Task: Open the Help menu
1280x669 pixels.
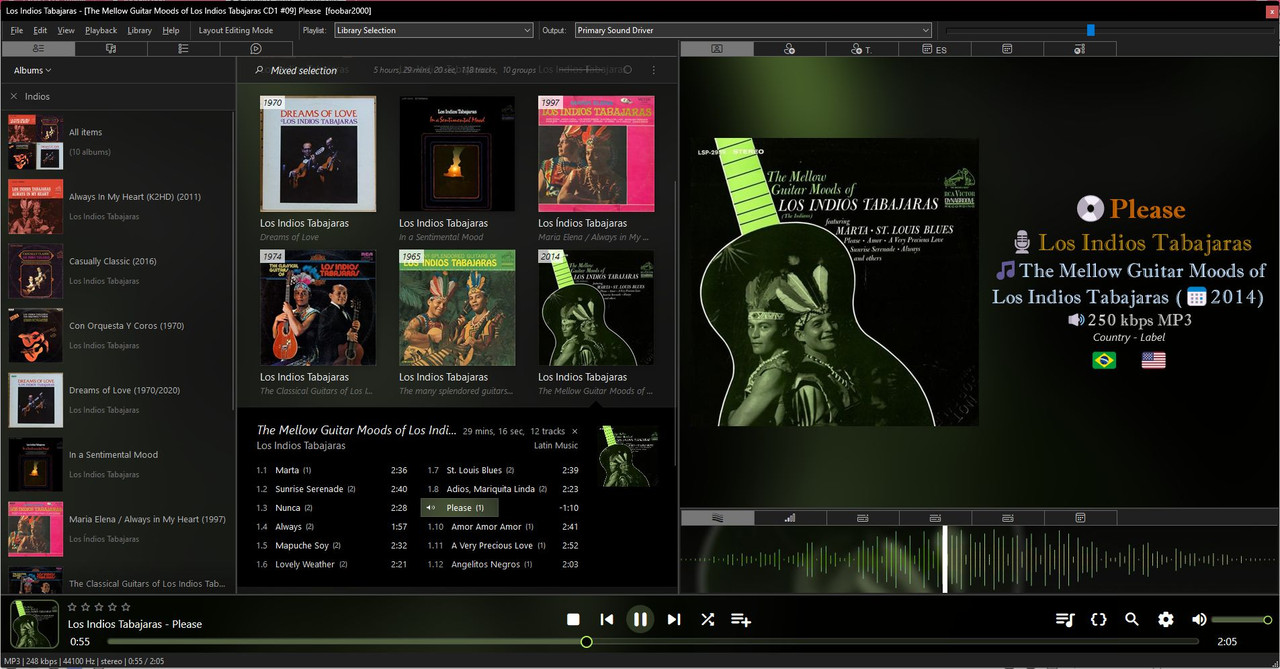Action: click(171, 30)
